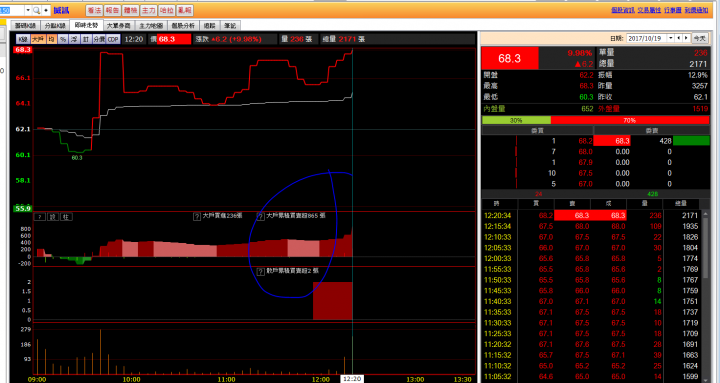
Task: Click the 60.3 low label on chart
Action: click(77, 158)
